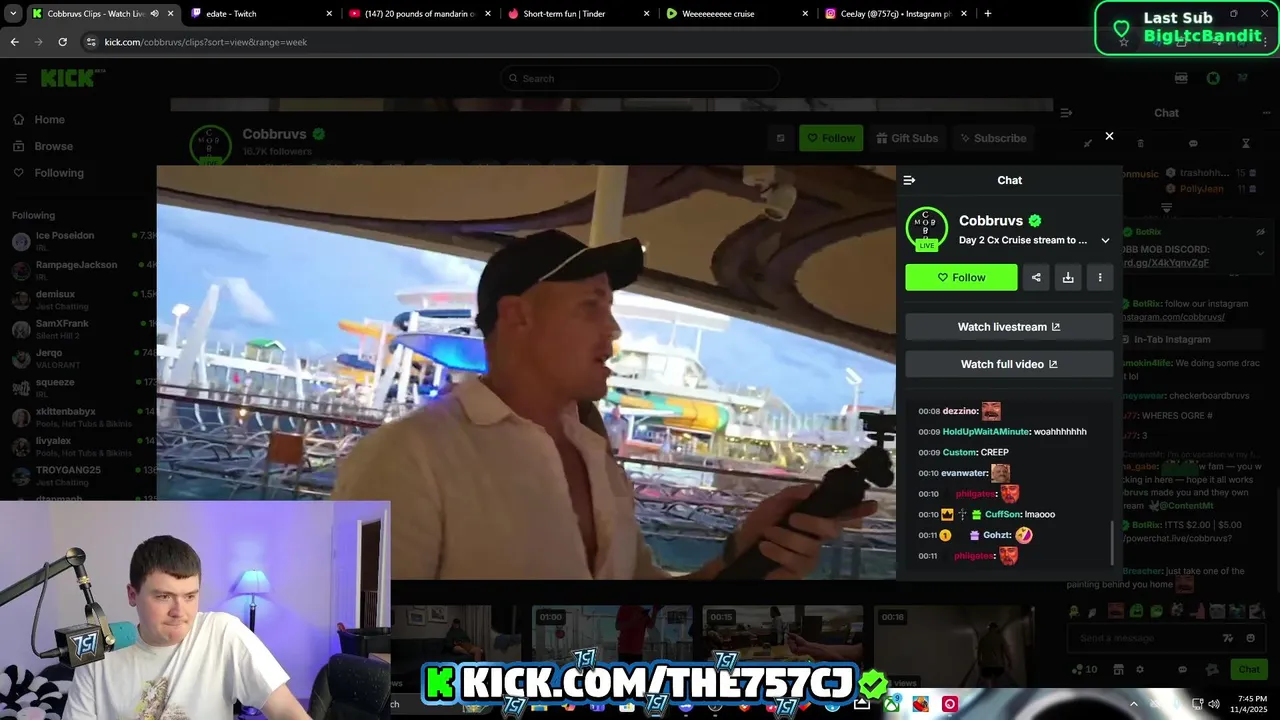Open emoji picker in background chat input

coord(1251,638)
